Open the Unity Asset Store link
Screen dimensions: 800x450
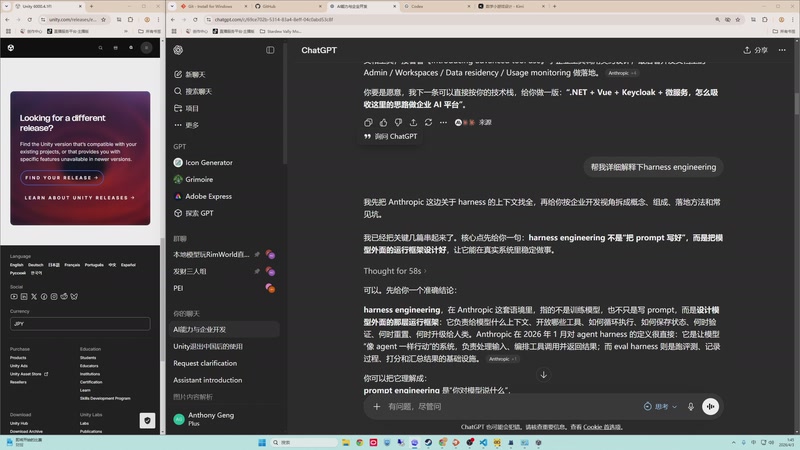(x=29, y=374)
